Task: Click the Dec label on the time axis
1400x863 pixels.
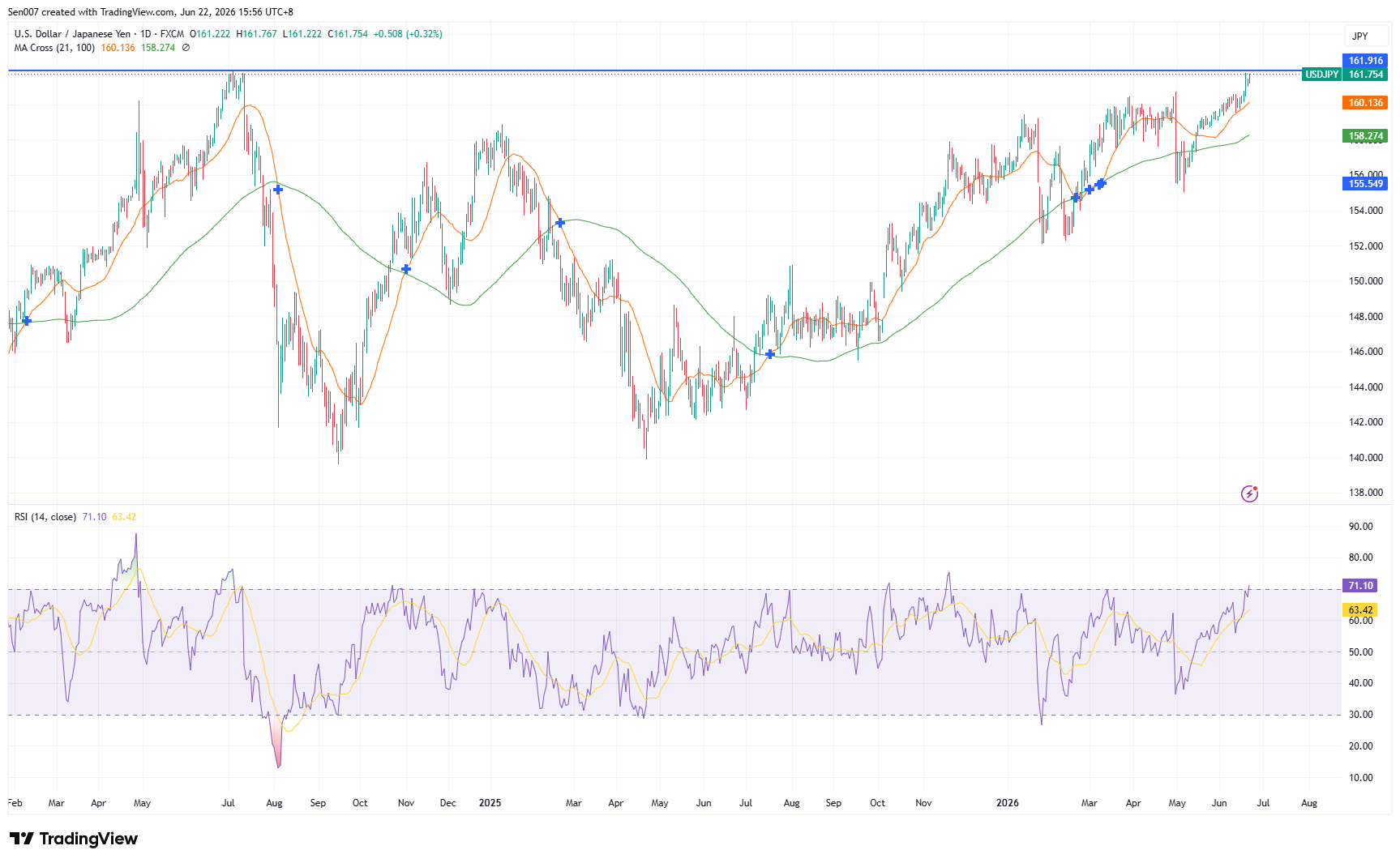Action: pyautogui.click(x=447, y=803)
